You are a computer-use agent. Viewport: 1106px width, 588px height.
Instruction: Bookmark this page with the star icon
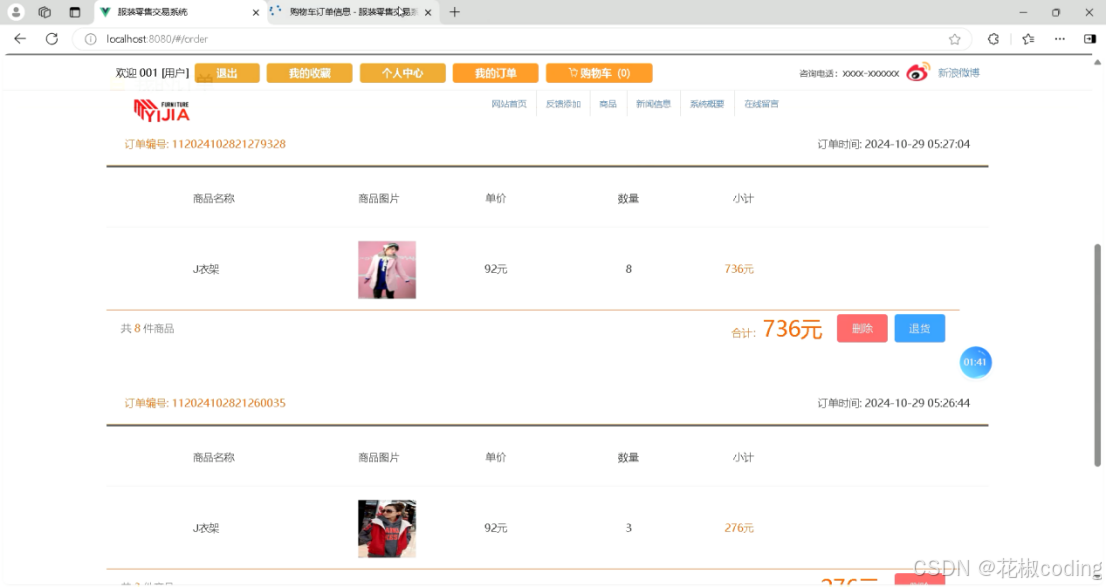pyautogui.click(x=954, y=39)
